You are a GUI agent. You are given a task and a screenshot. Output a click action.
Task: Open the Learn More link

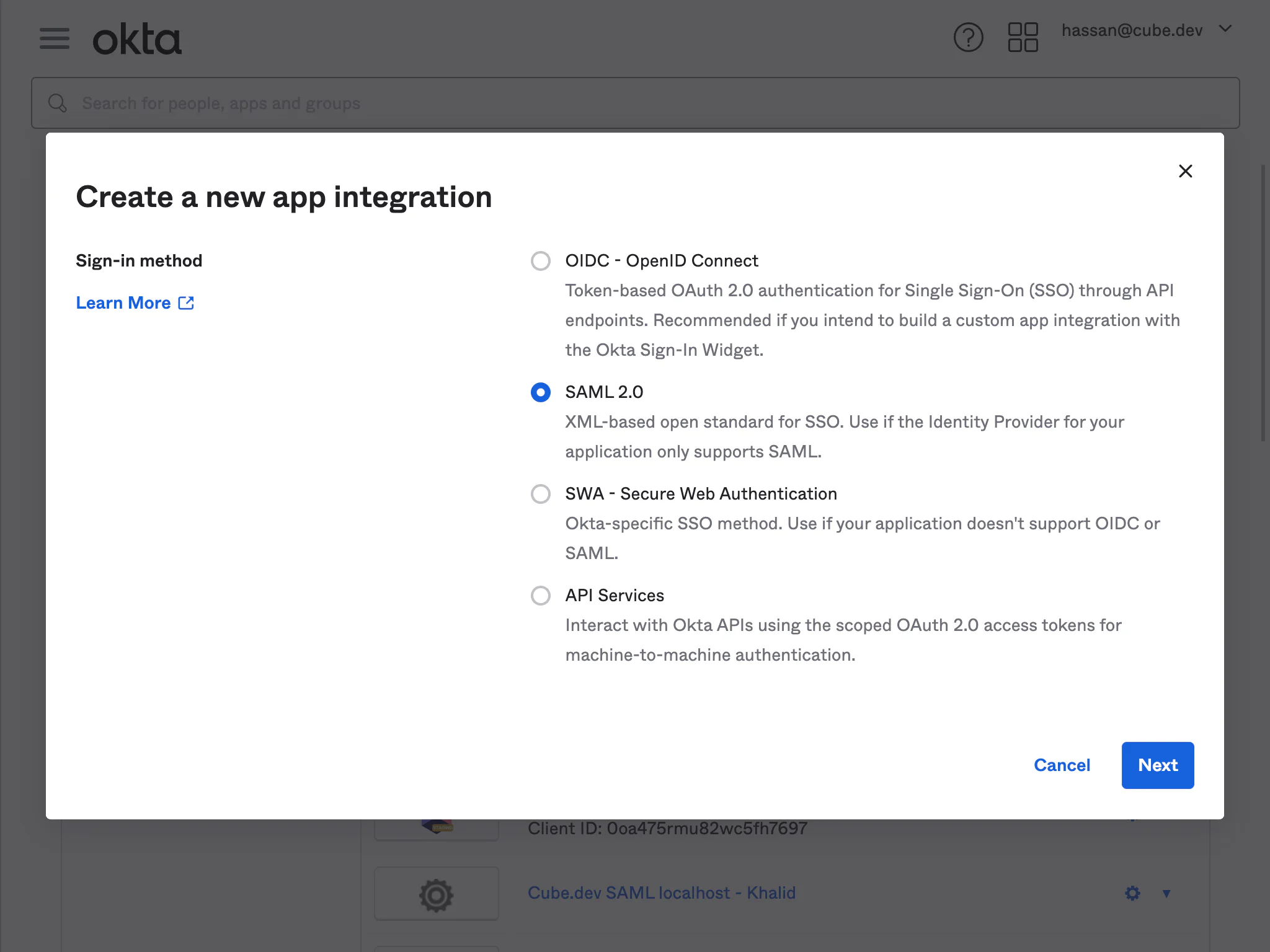tap(123, 303)
